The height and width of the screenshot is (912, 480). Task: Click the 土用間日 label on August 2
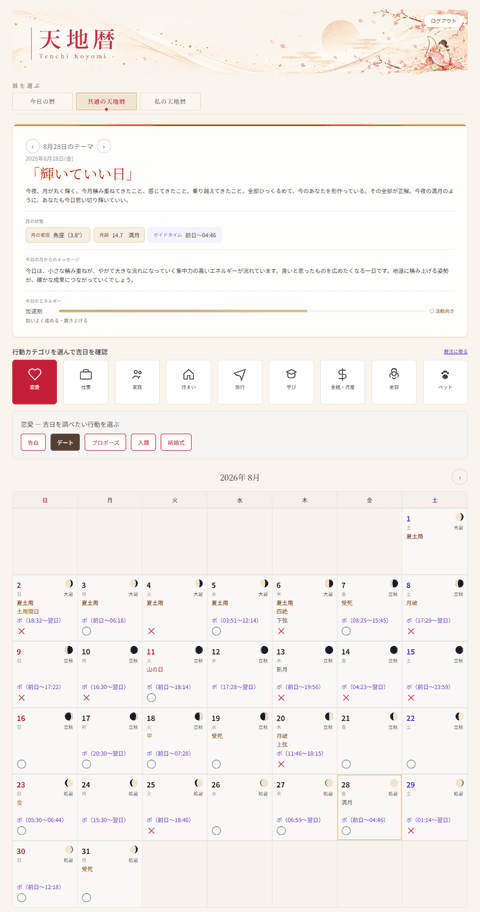27,612
